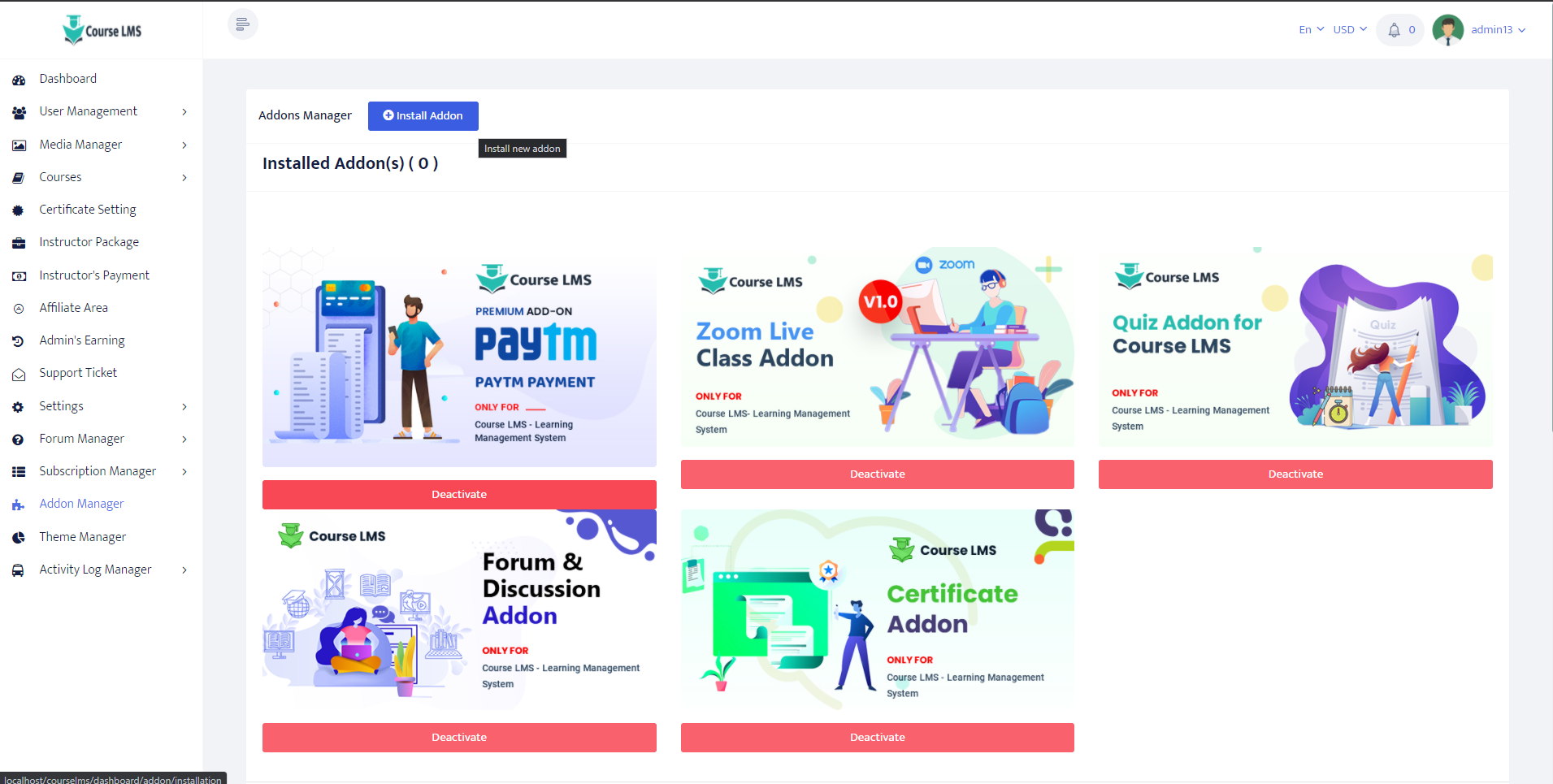Screen dimensions: 1553x784
Task: Open the En language dropdown
Action: pos(1311,30)
